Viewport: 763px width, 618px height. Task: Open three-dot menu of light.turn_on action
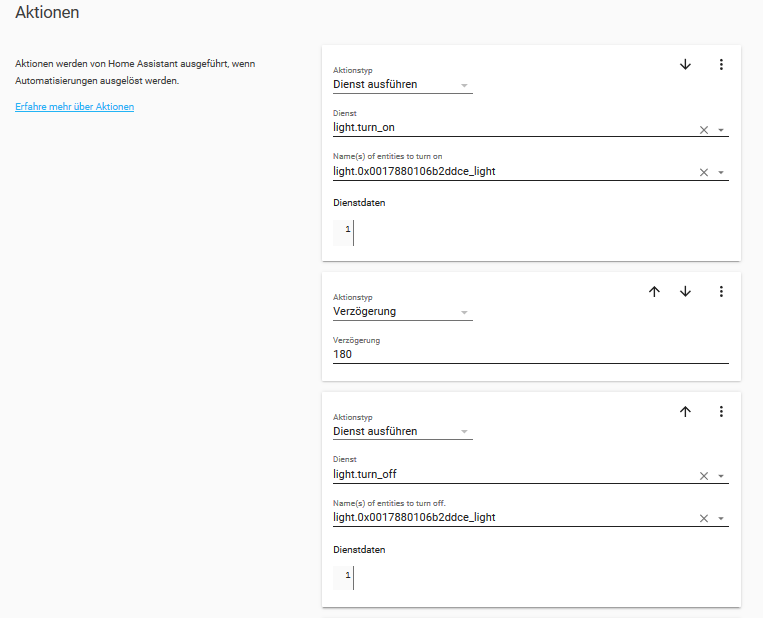click(720, 65)
